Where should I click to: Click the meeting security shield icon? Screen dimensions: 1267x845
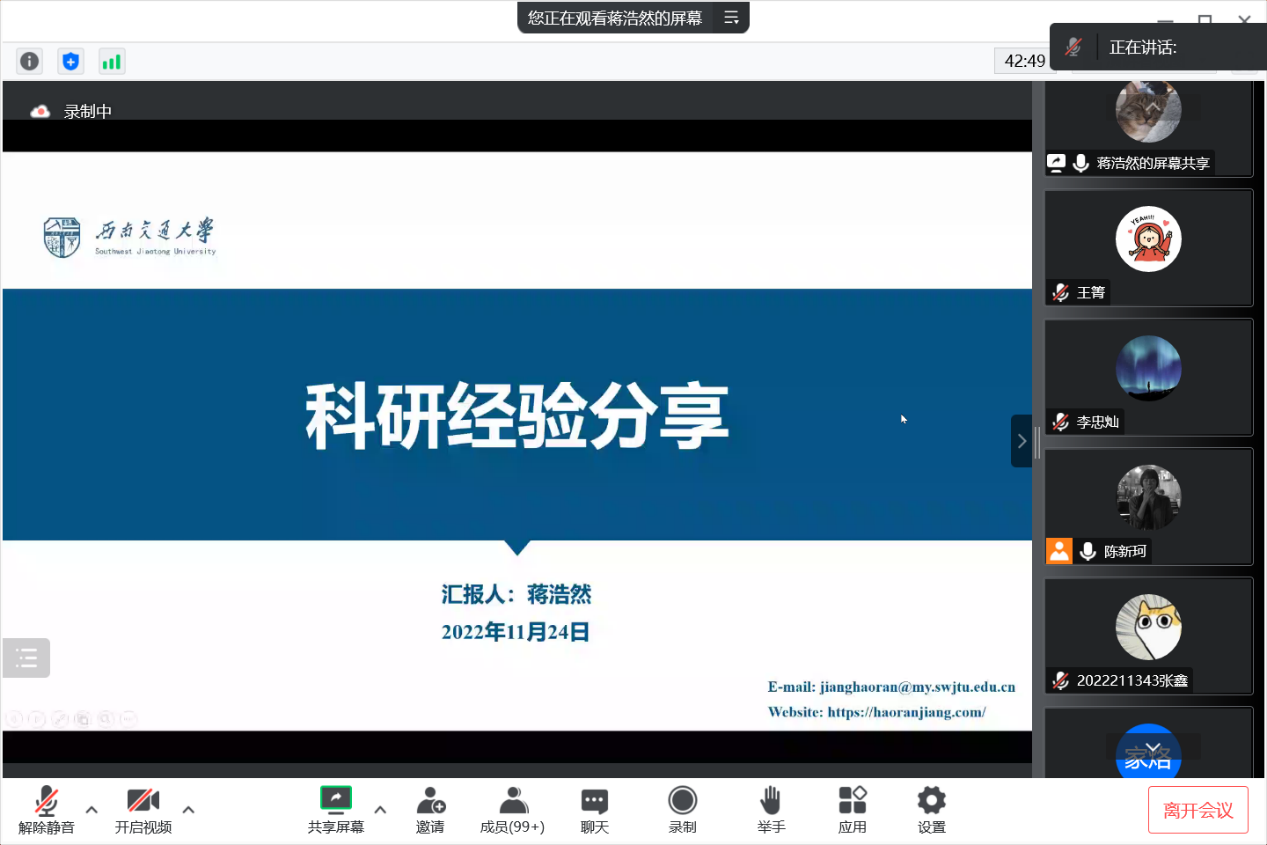[70, 61]
